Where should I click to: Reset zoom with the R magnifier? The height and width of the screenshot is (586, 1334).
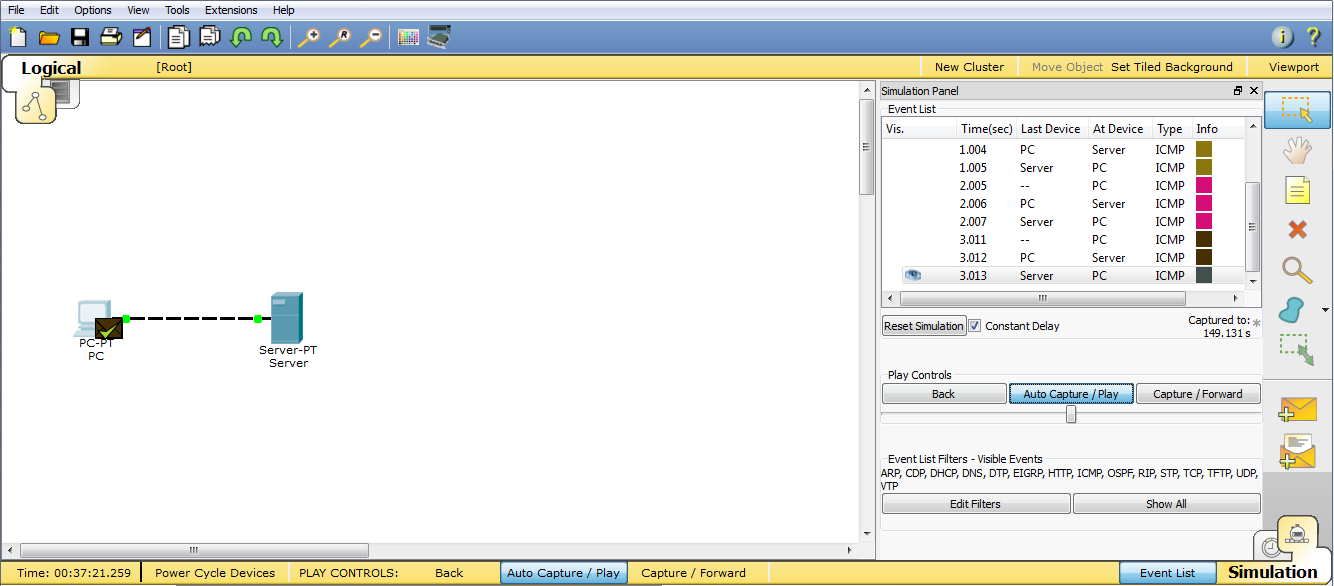341,38
